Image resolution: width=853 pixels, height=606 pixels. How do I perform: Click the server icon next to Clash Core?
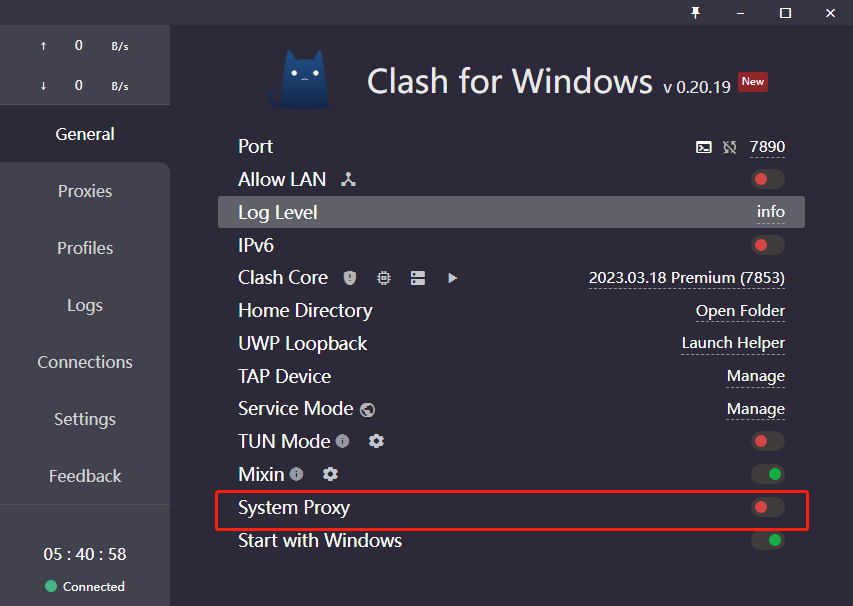point(418,278)
